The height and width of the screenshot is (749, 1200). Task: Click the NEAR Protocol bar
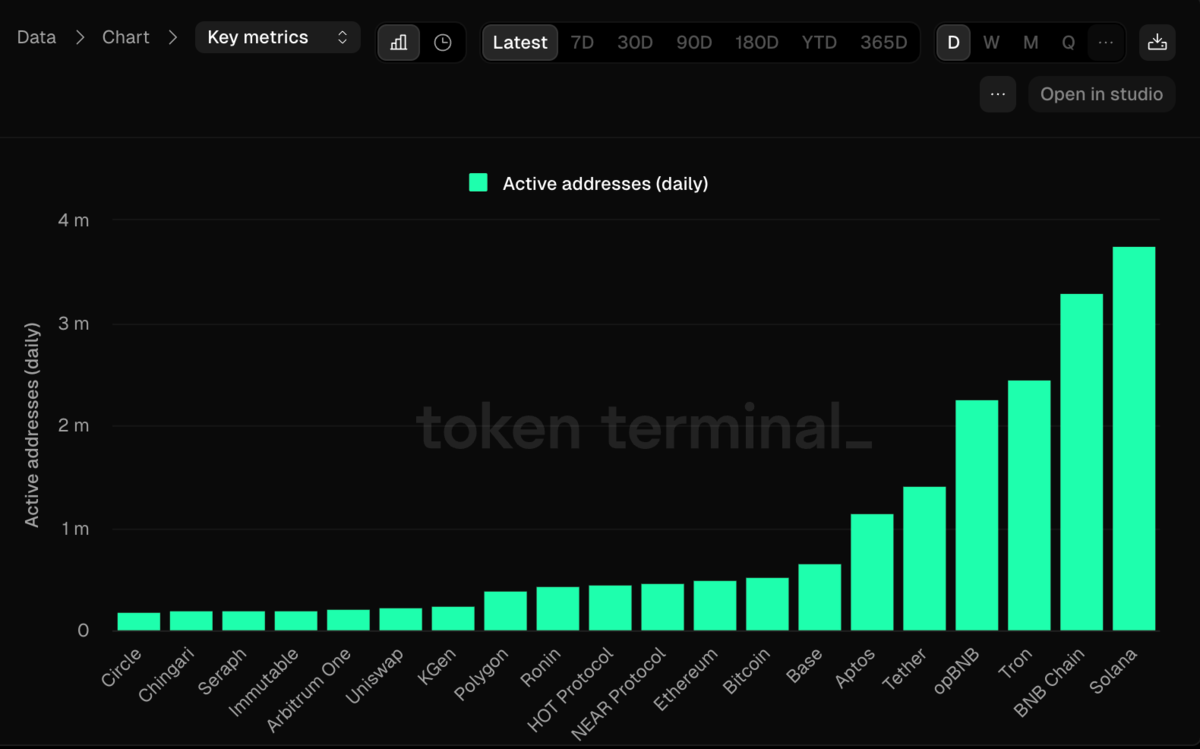point(663,607)
